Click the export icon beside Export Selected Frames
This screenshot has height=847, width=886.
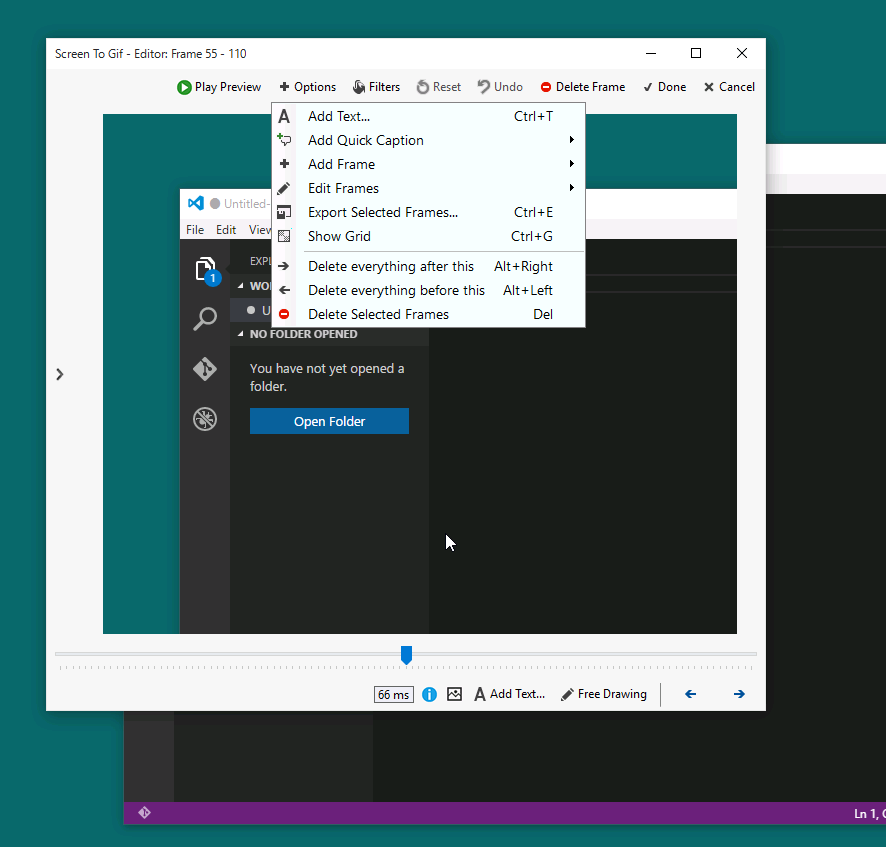[284, 212]
